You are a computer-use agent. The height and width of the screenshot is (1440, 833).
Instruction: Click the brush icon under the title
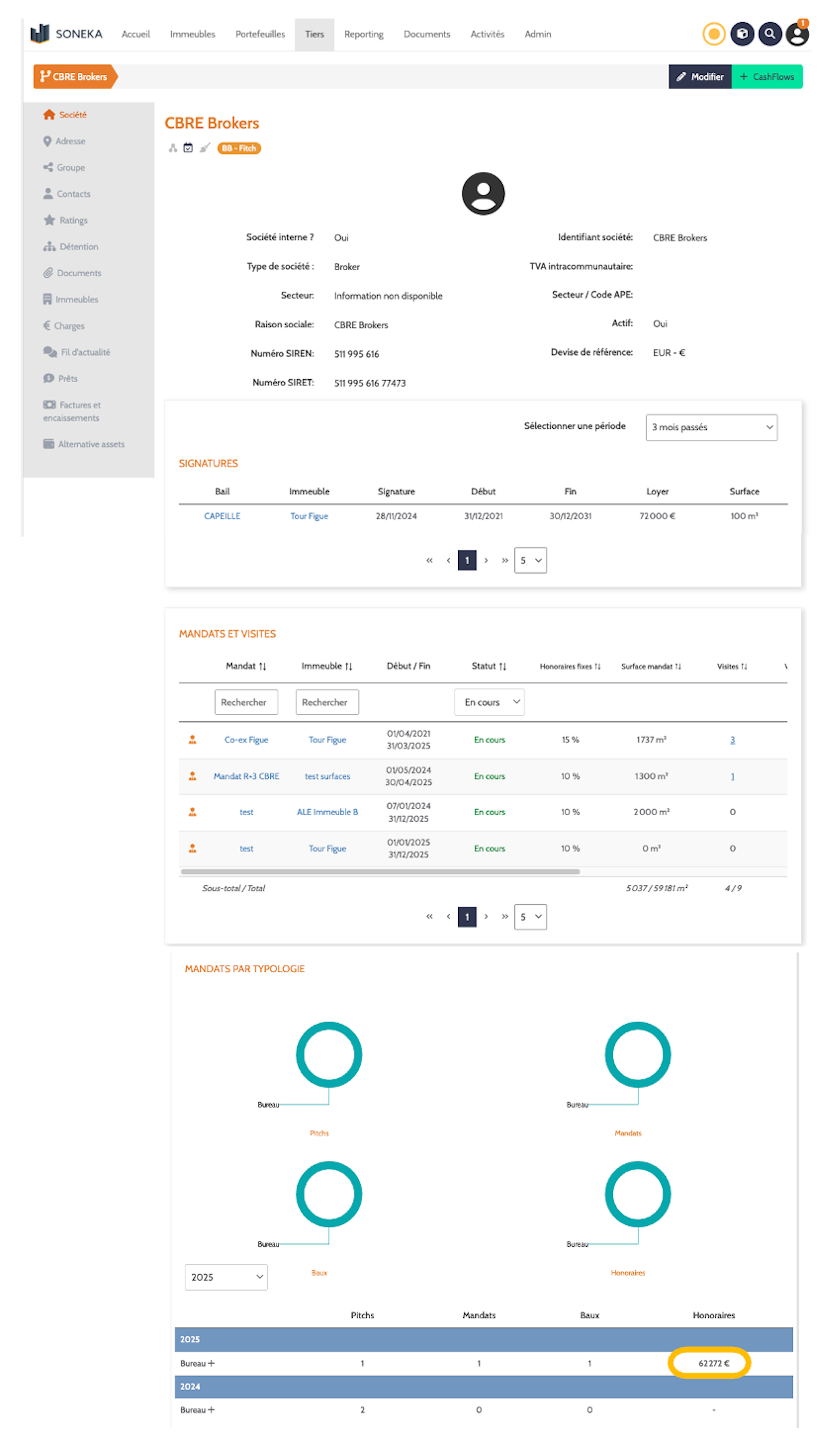204,148
